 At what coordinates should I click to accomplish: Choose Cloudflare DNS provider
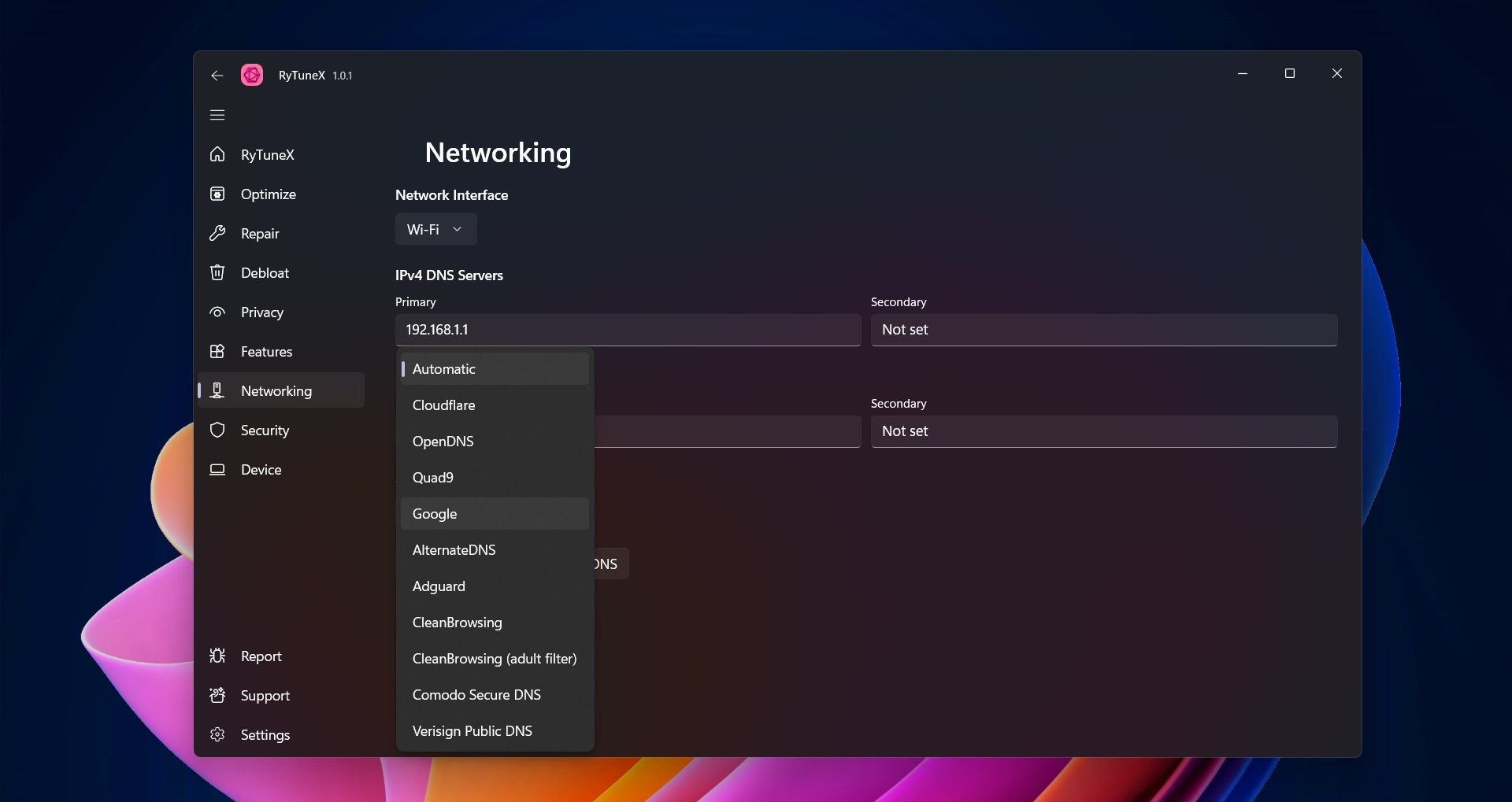pos(495,405)
